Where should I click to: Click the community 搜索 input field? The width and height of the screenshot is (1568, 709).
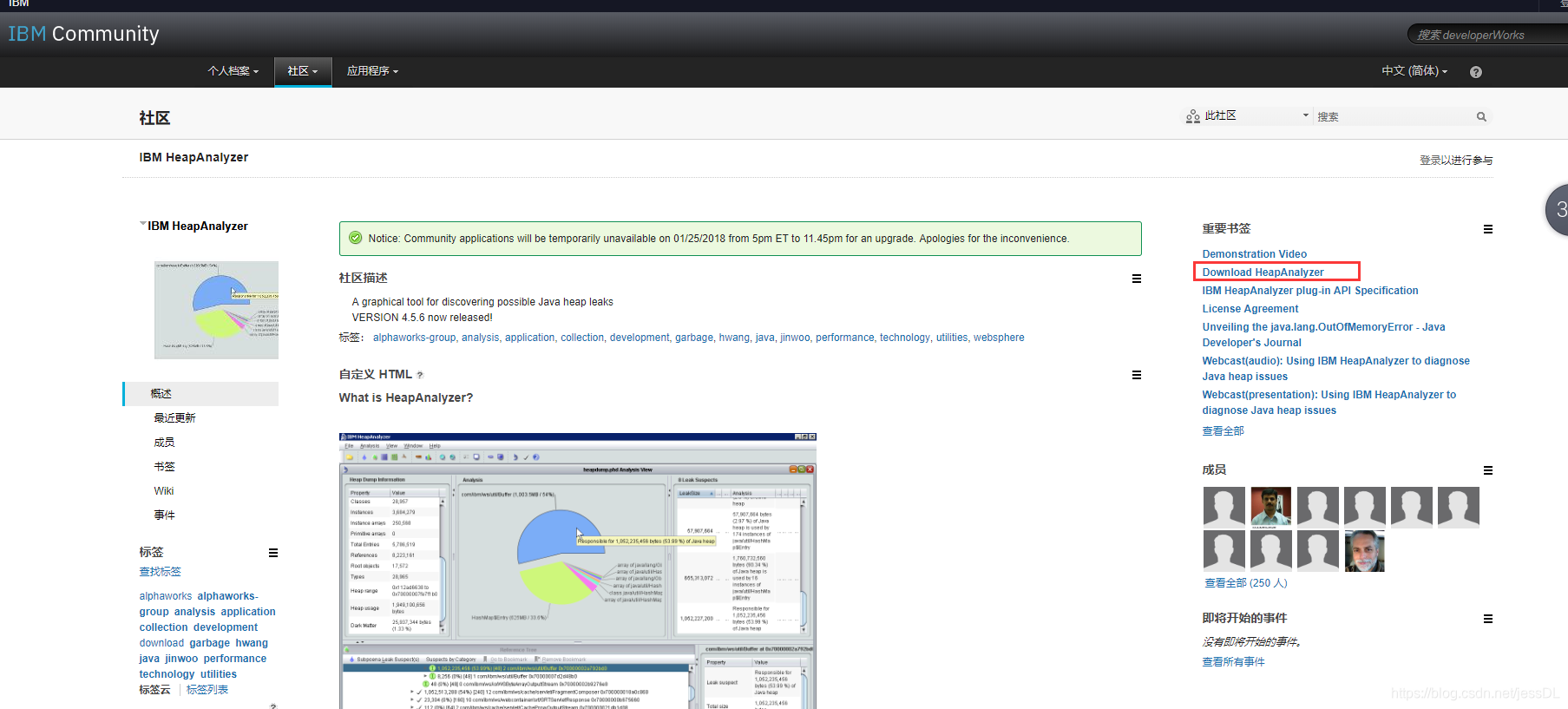[1394, 116]
